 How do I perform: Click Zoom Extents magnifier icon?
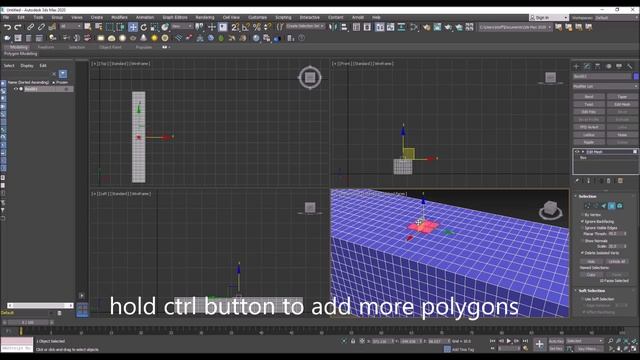point(626,340)
